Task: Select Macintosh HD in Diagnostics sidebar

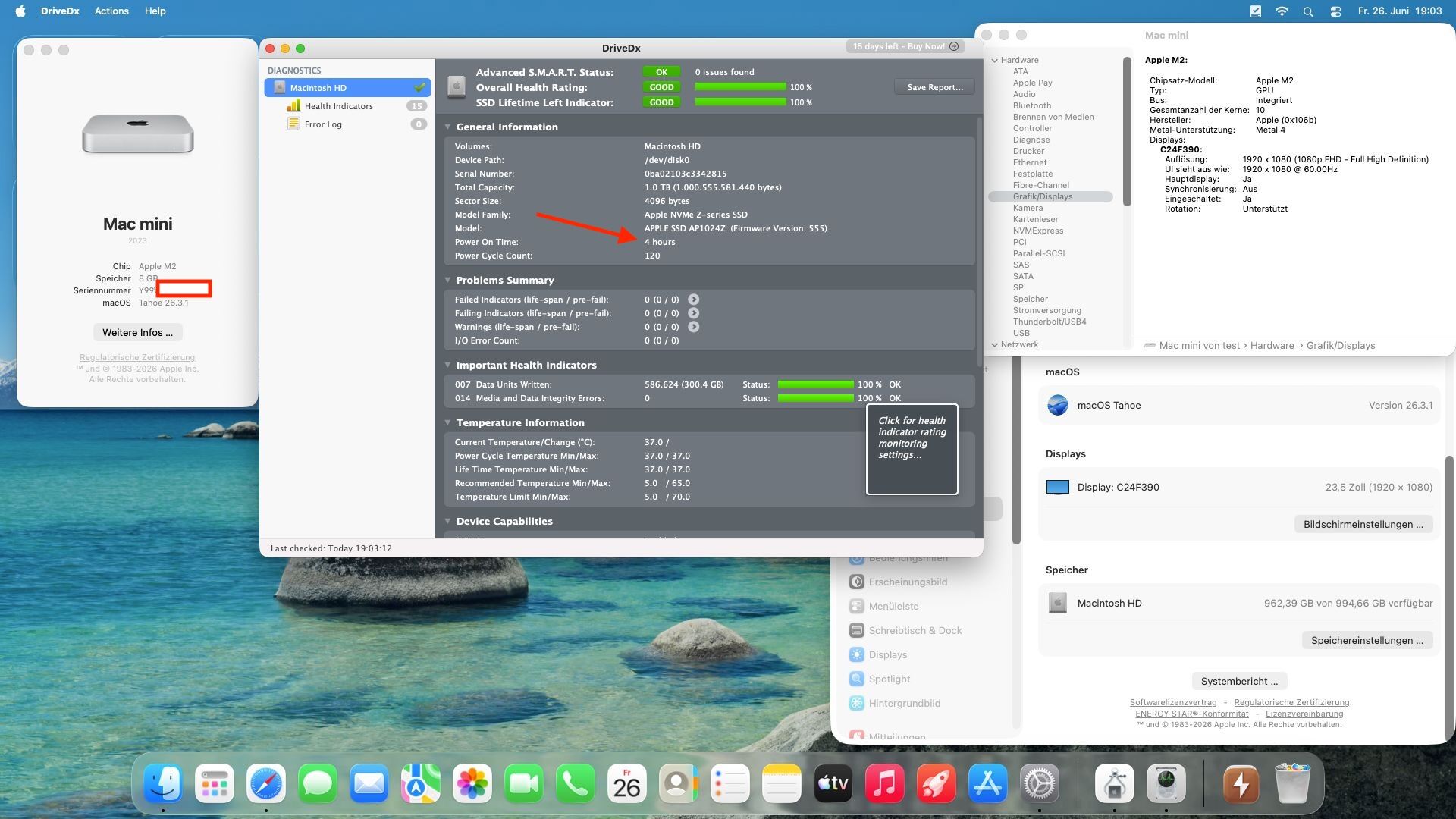Action: (x=347, y=88)
